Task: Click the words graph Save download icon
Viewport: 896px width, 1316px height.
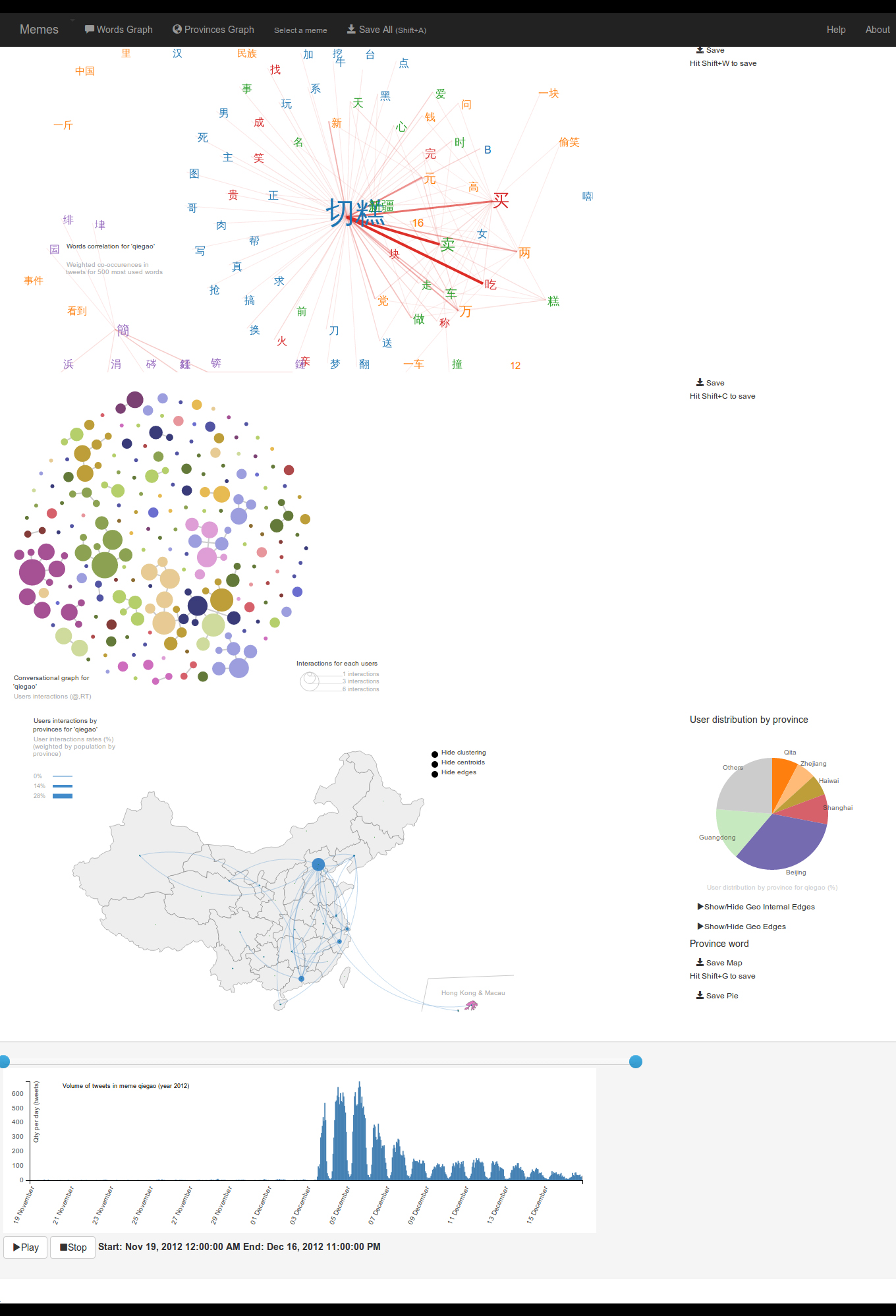Action: tap(700, 50)
